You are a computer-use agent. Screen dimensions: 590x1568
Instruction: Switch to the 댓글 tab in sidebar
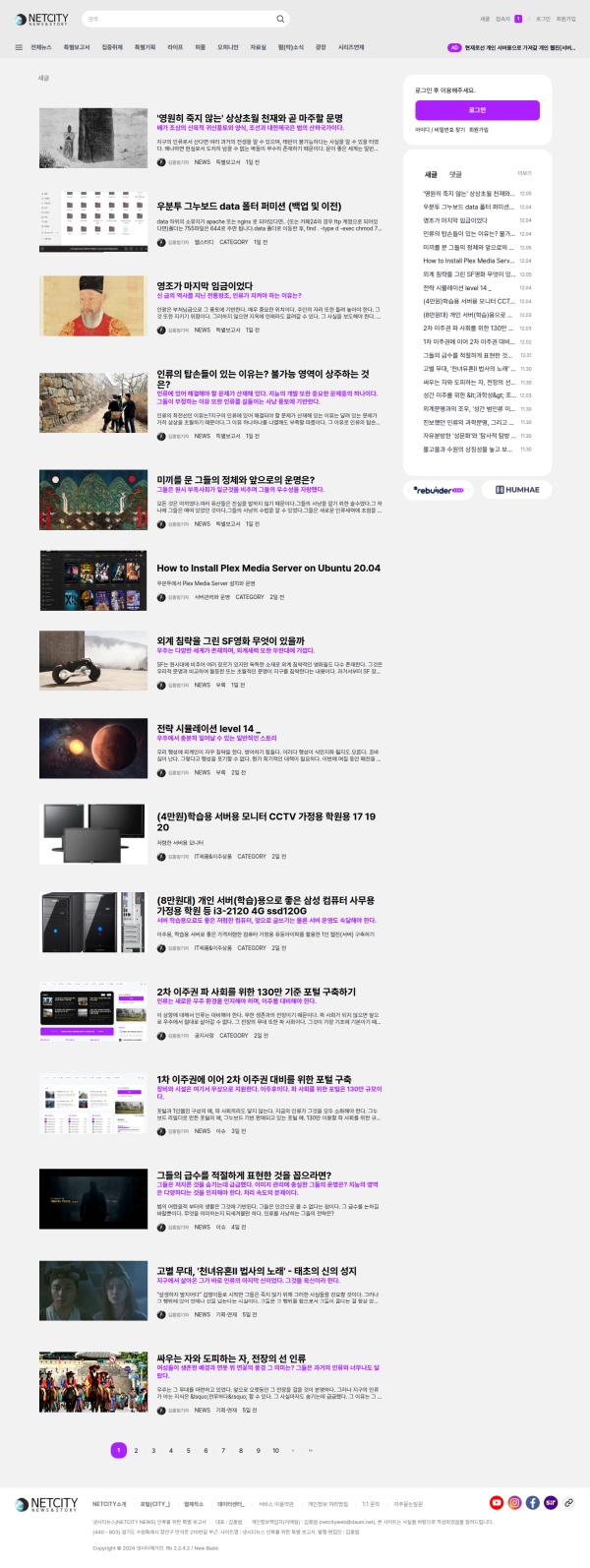[x=455, y=174]
